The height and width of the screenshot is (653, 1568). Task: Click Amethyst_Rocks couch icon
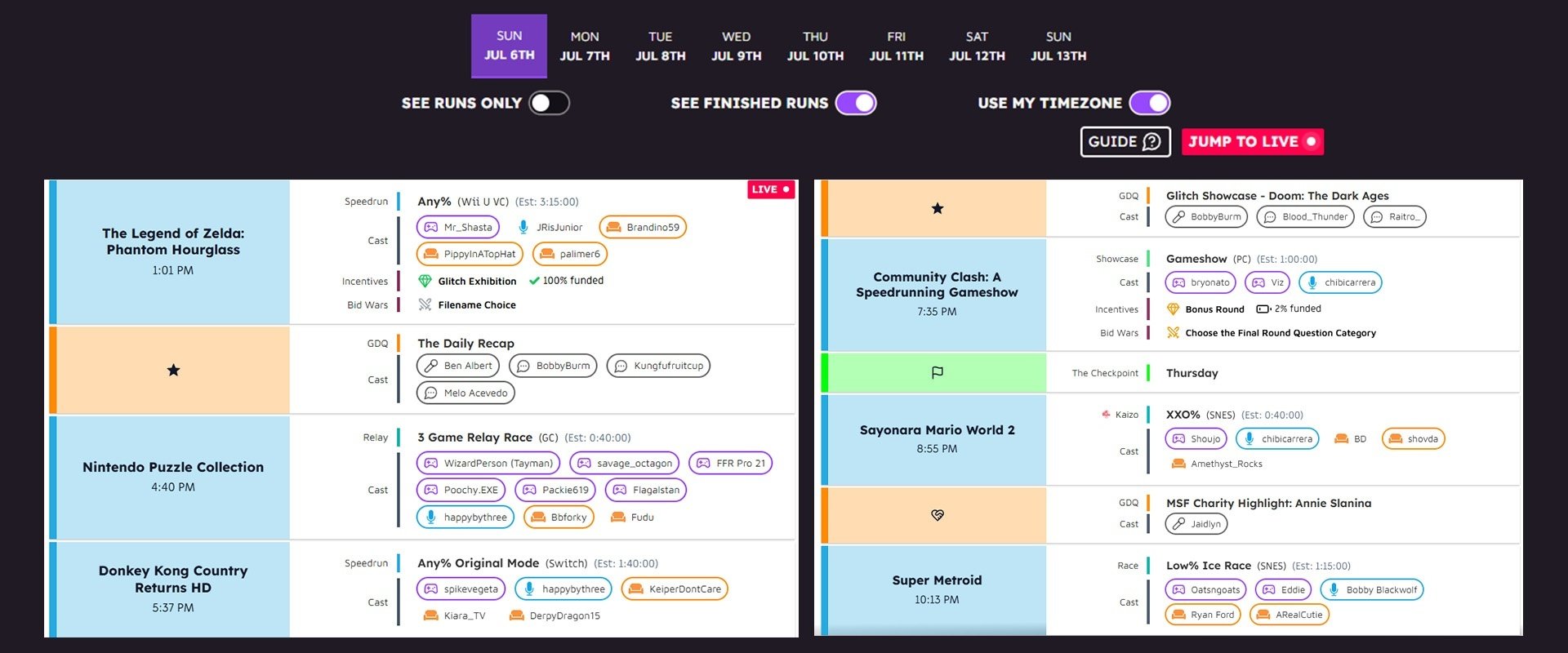click(1178, 464)
